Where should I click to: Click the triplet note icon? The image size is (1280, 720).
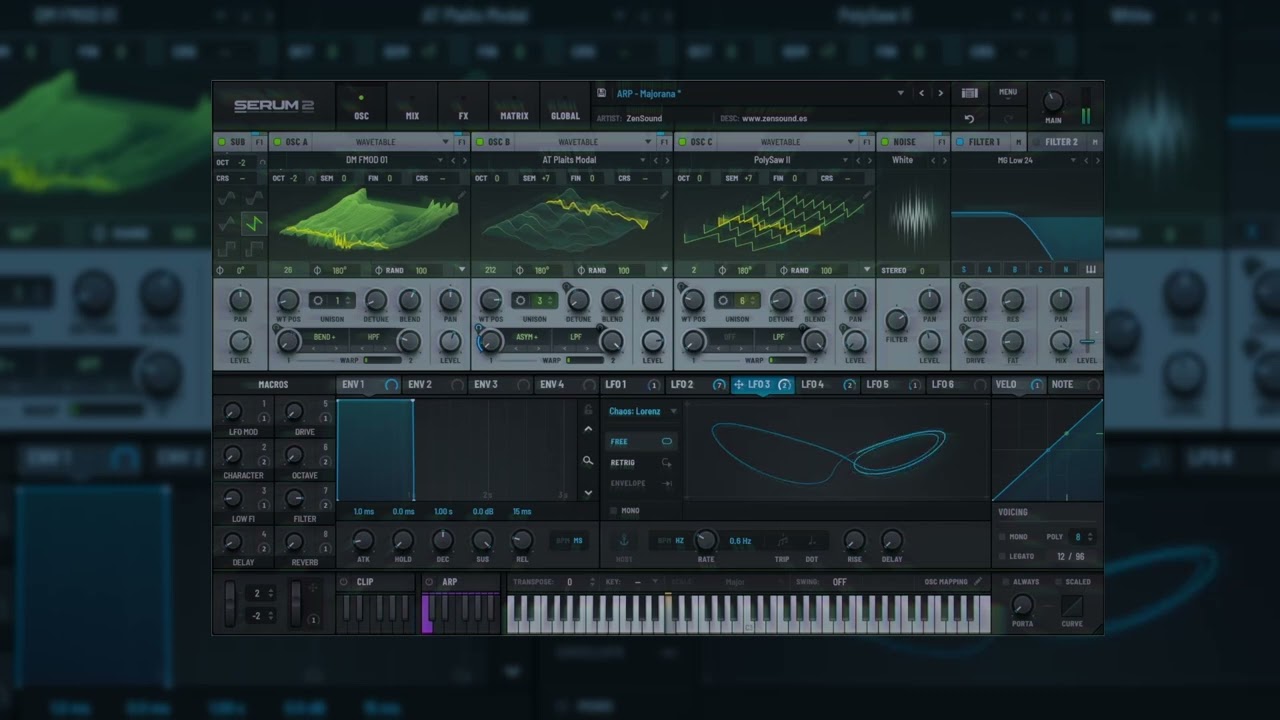coord(782,540)
